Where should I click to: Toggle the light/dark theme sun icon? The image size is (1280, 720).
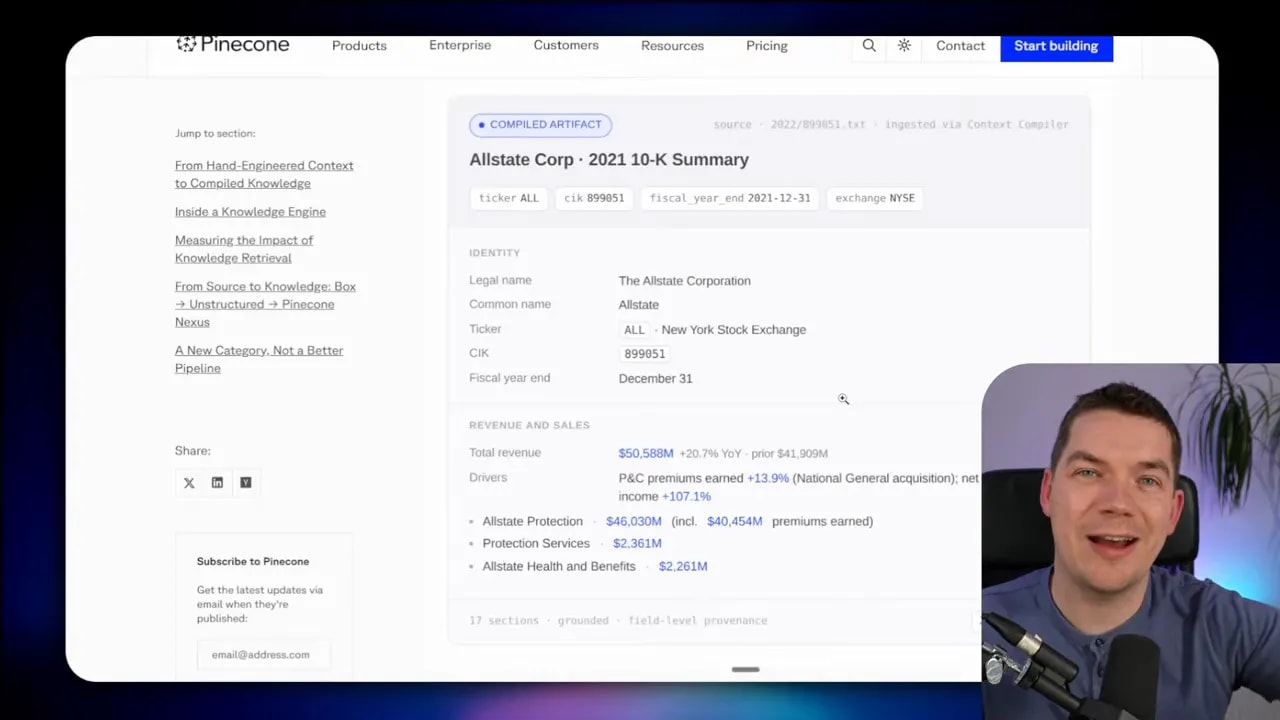tap(904, 45)
